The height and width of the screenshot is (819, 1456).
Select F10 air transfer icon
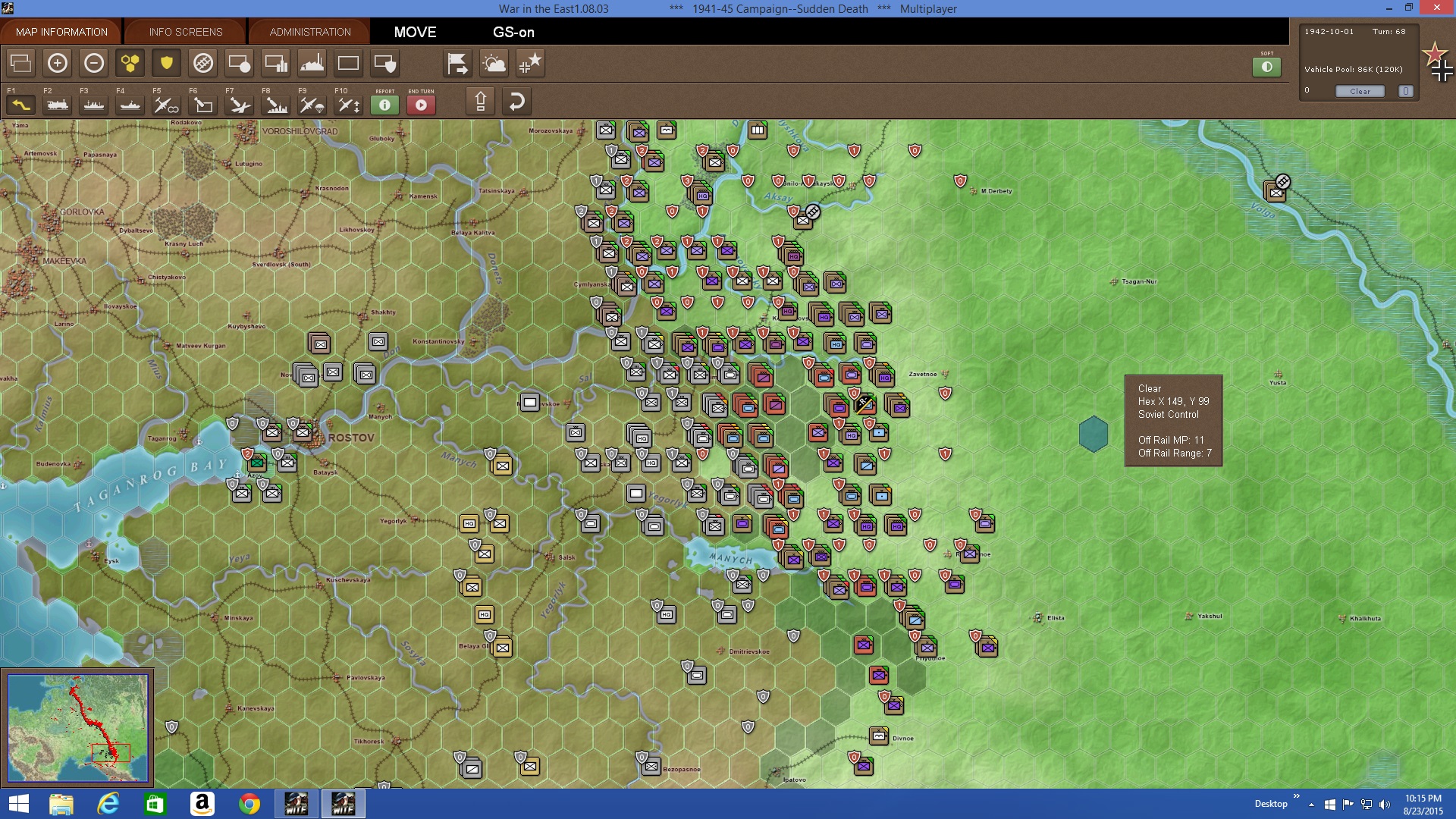[x=349, y=105]
